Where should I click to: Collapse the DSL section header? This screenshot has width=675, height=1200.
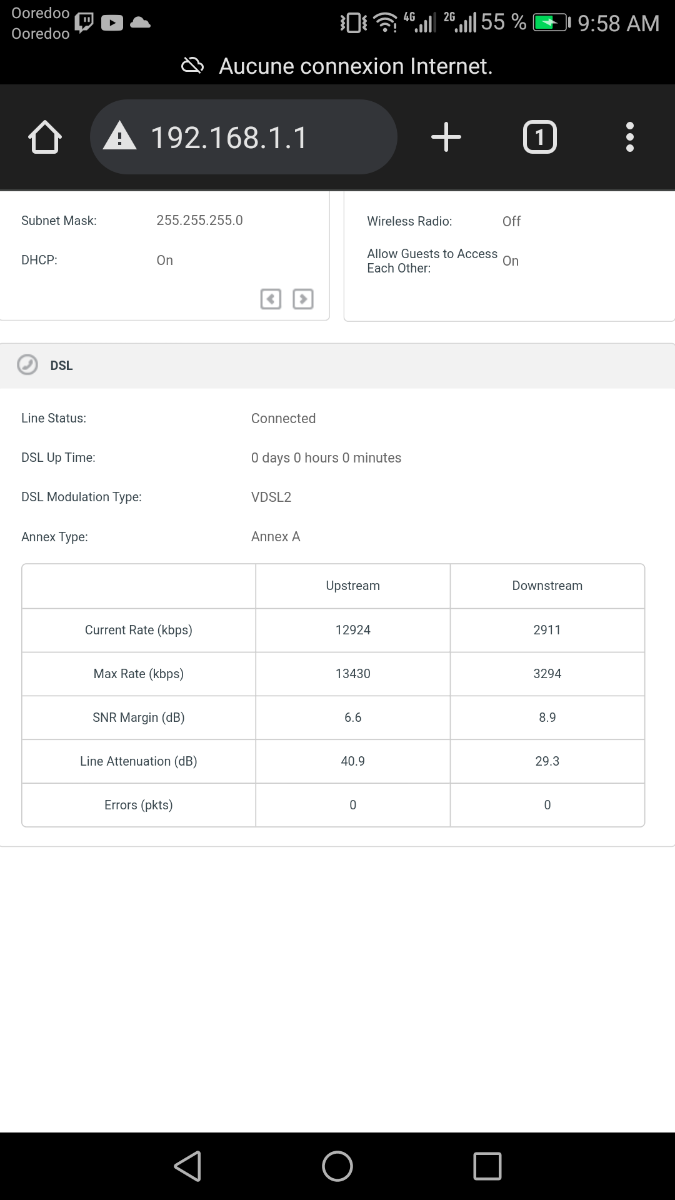(337, 366)
